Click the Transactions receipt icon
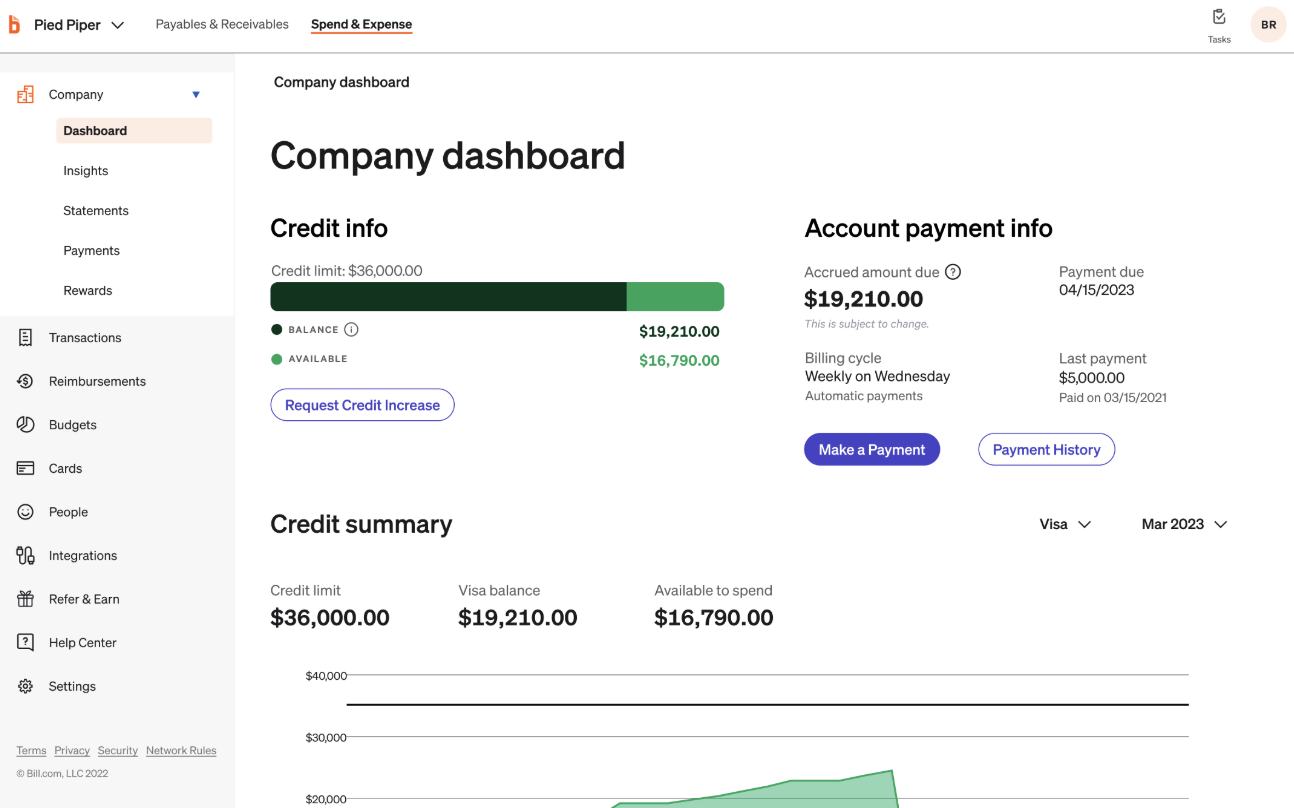 click(x=26, y=338)
